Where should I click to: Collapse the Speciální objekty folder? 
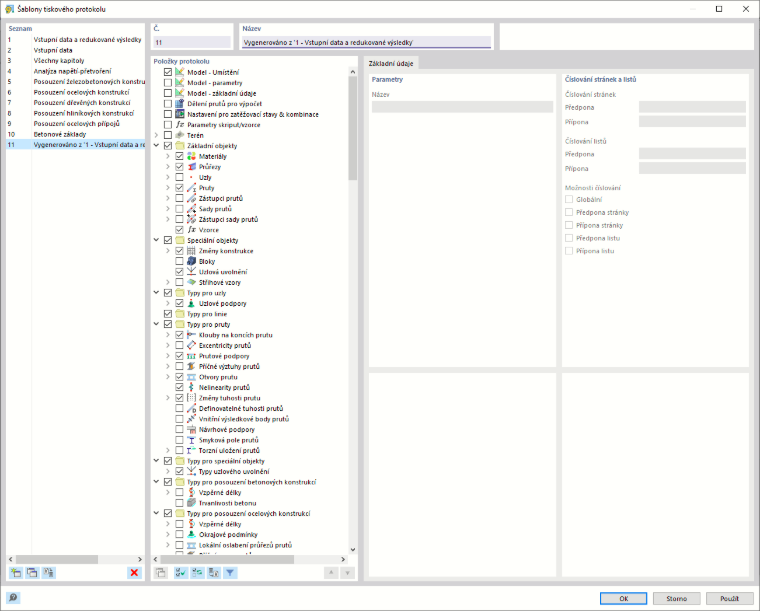pyautogui.click(x=157, y=240)
